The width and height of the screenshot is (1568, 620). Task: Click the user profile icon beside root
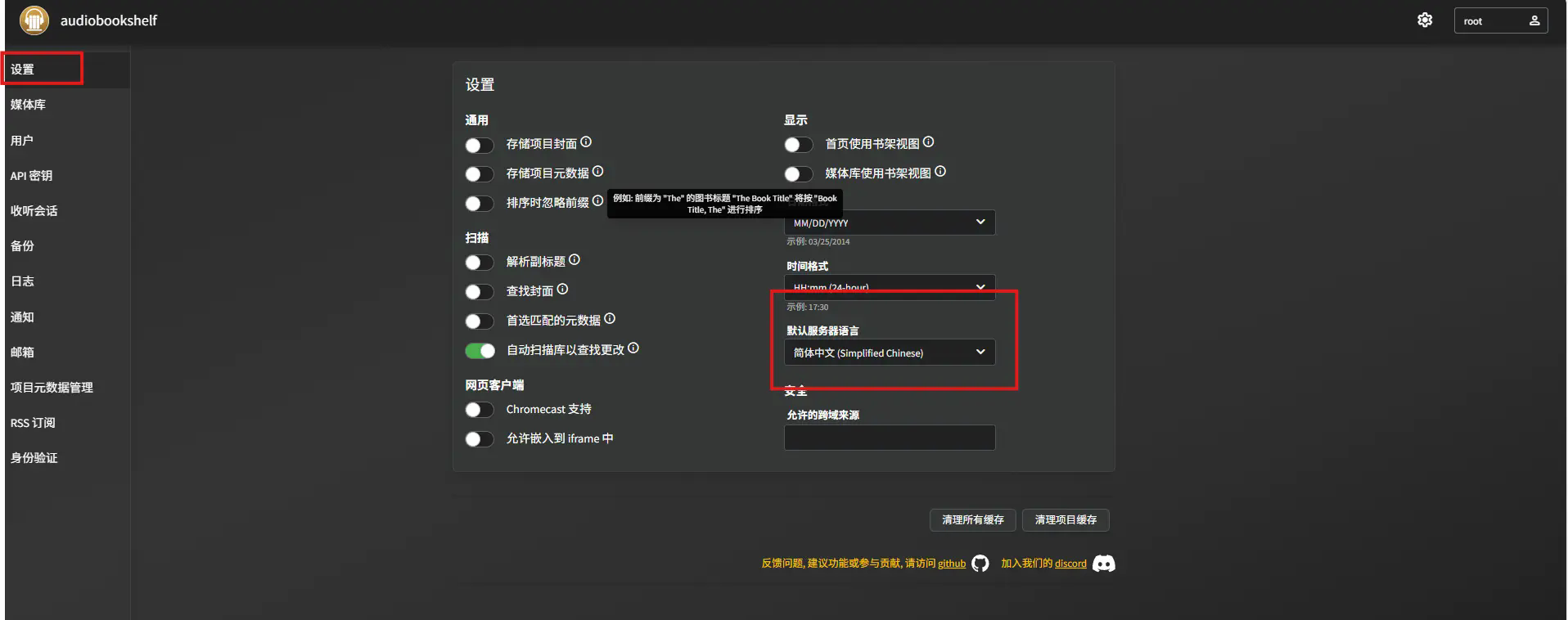tap(1534, 20)
